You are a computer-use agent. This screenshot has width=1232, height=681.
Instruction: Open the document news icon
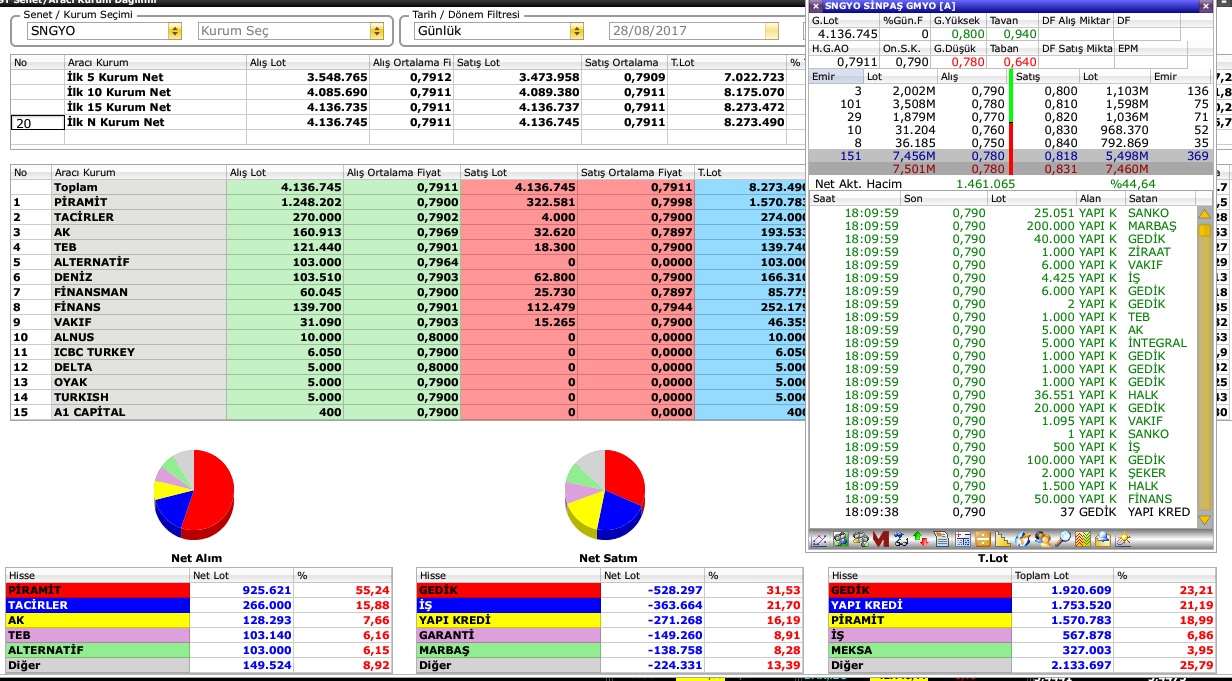pos(941,539)
